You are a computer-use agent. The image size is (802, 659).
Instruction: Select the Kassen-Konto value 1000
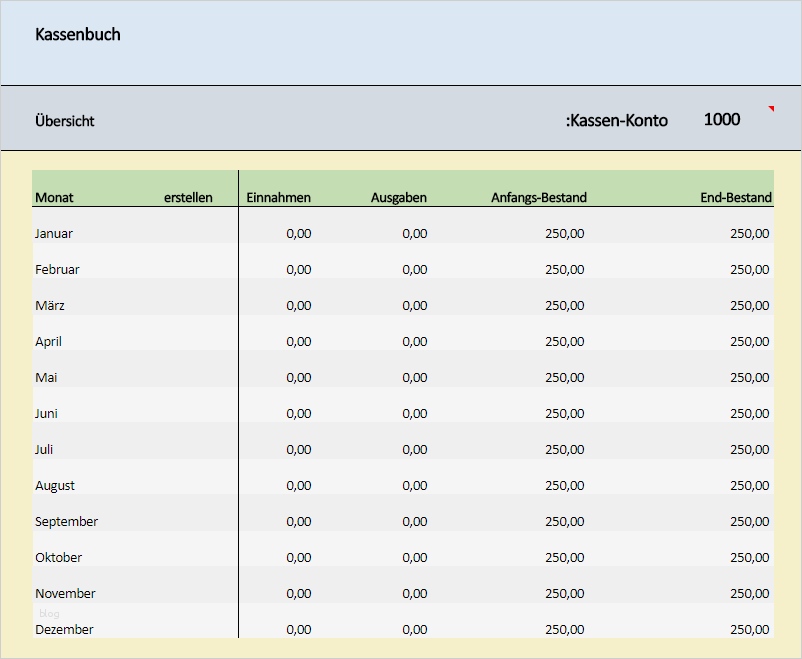[722, 119]
